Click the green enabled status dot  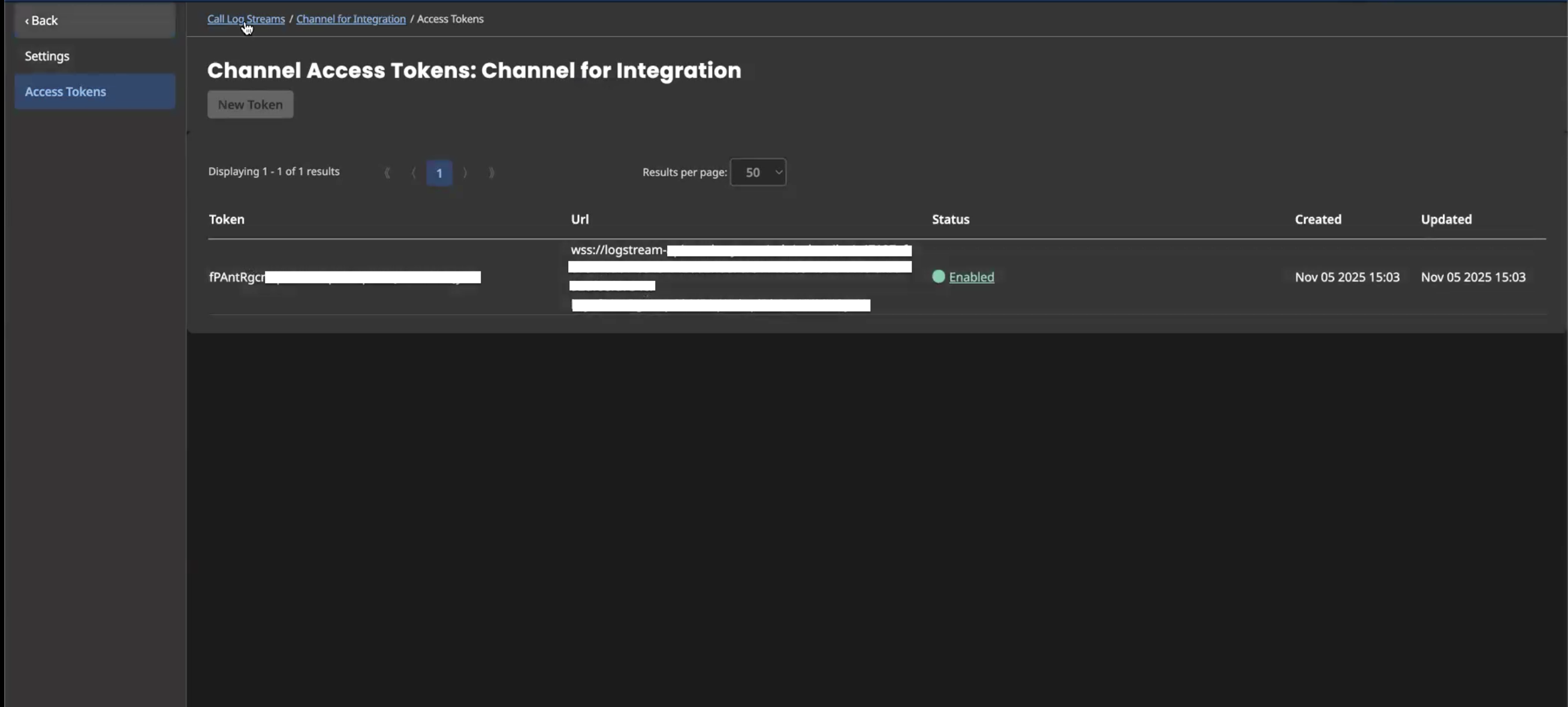coord(938,277)
